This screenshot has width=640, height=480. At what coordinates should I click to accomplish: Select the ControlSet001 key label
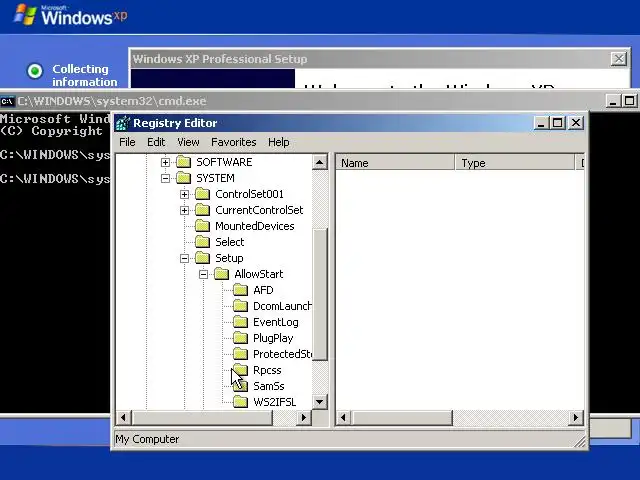click(249, 194)
